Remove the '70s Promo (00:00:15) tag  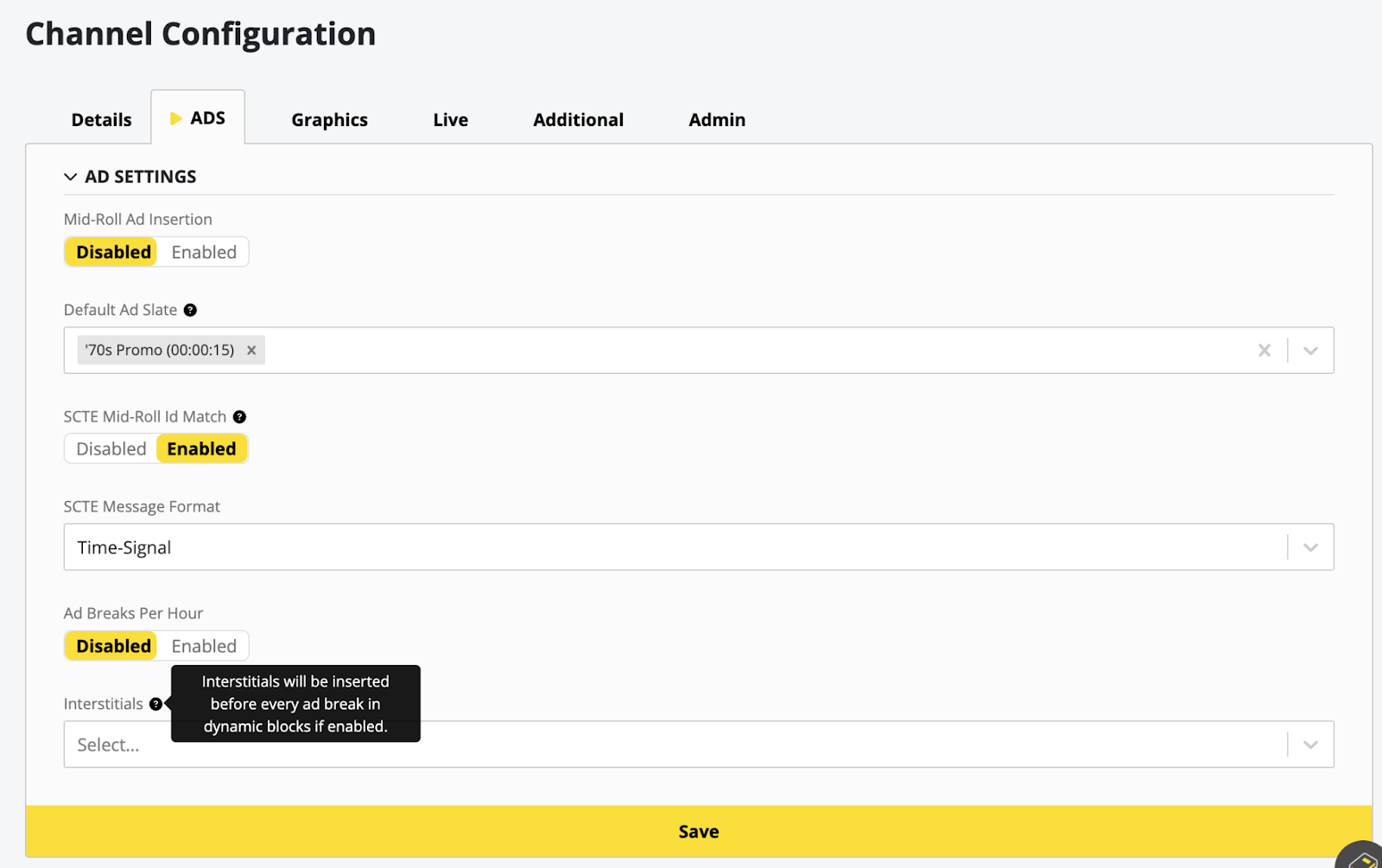(251, 350)
